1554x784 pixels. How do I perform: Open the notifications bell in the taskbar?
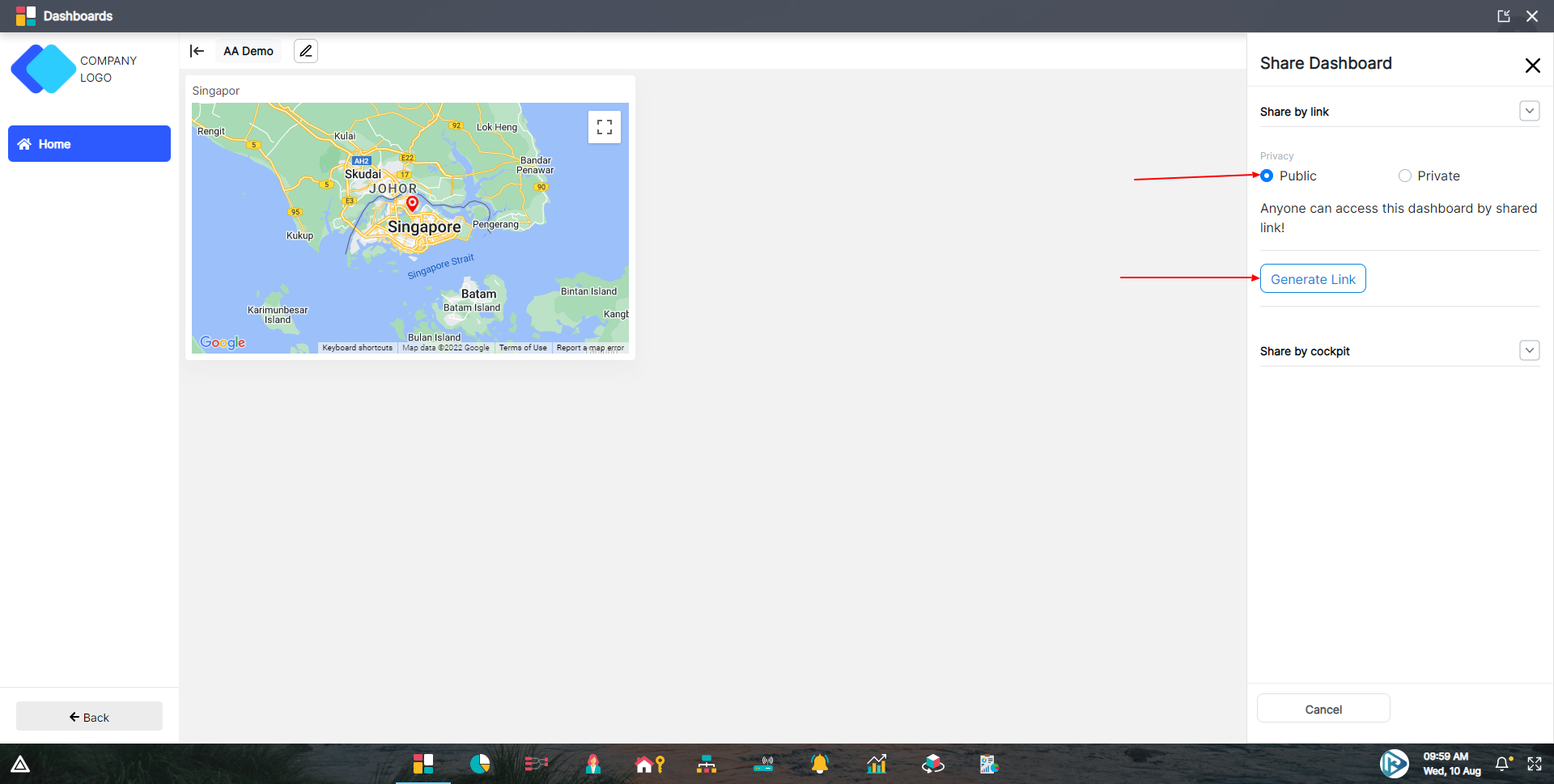point(819,764)
